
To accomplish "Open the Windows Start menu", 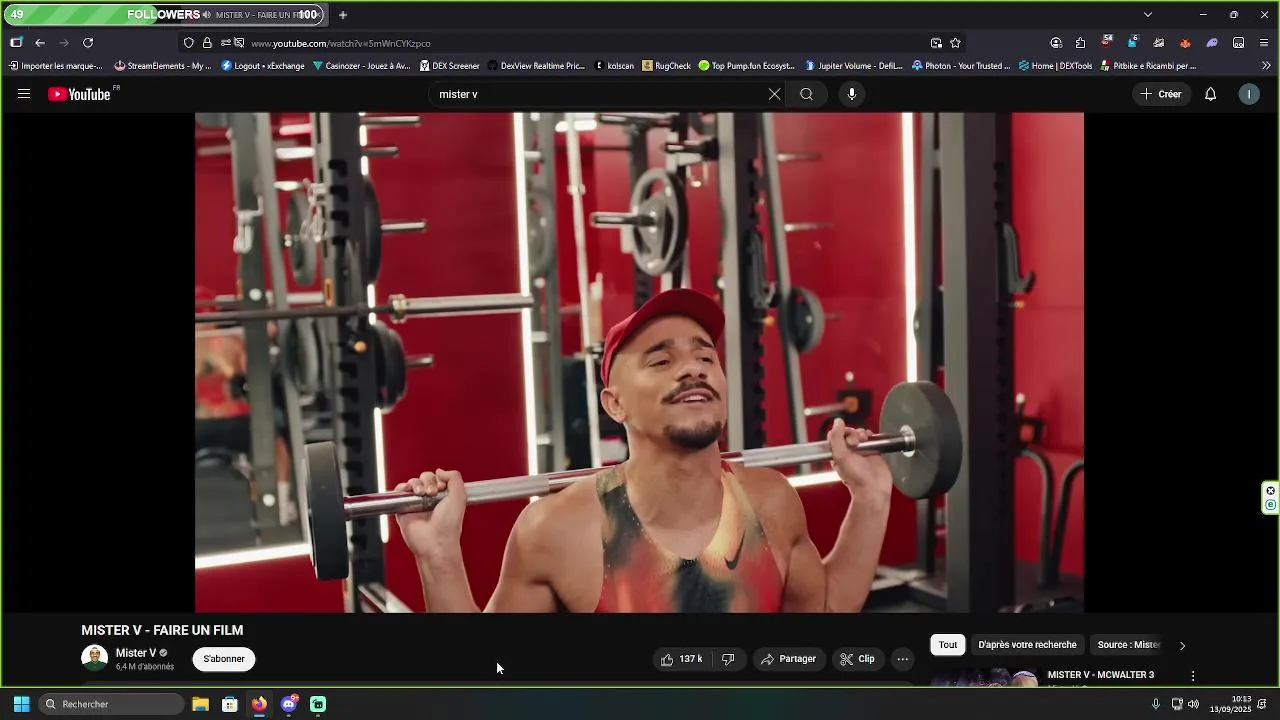I will tap(21, 704).
